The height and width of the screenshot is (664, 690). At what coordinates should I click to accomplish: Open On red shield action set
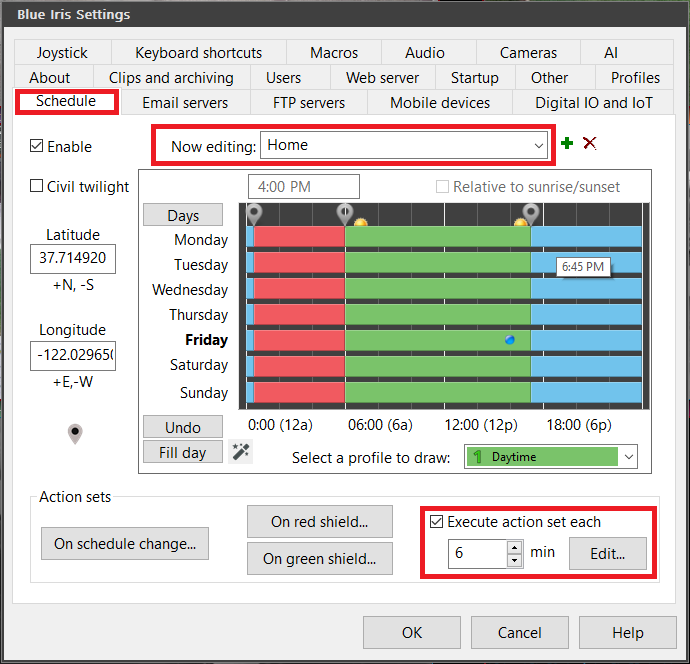(320, 522)
